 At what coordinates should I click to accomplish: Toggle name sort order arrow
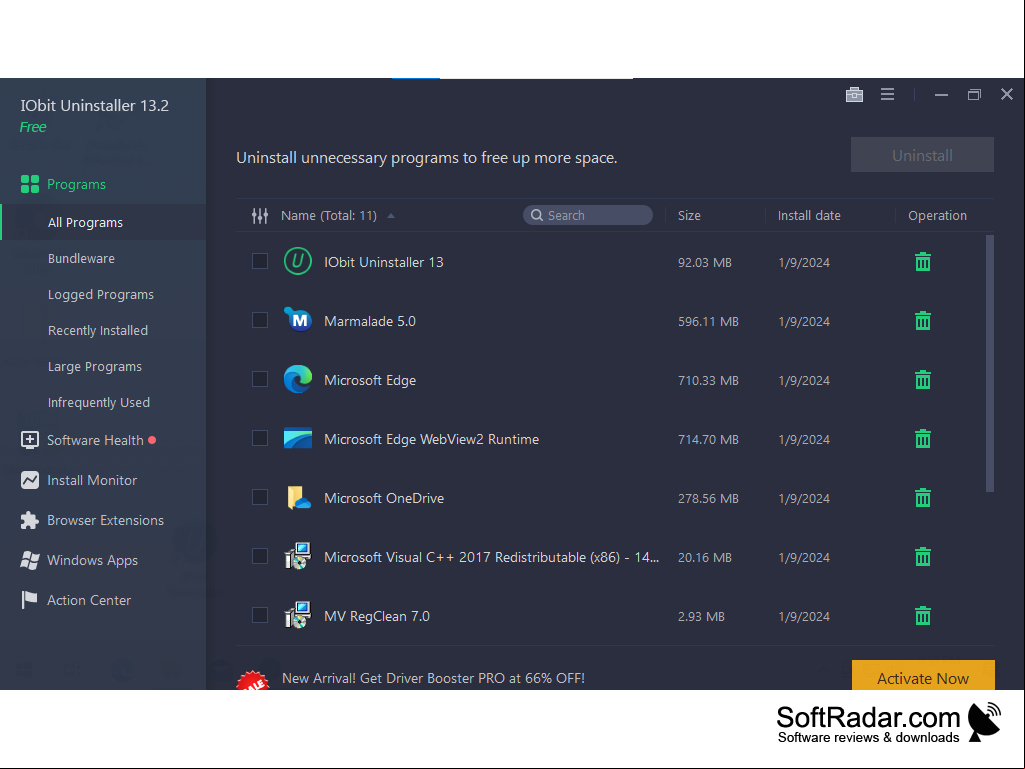pos(391,216)
